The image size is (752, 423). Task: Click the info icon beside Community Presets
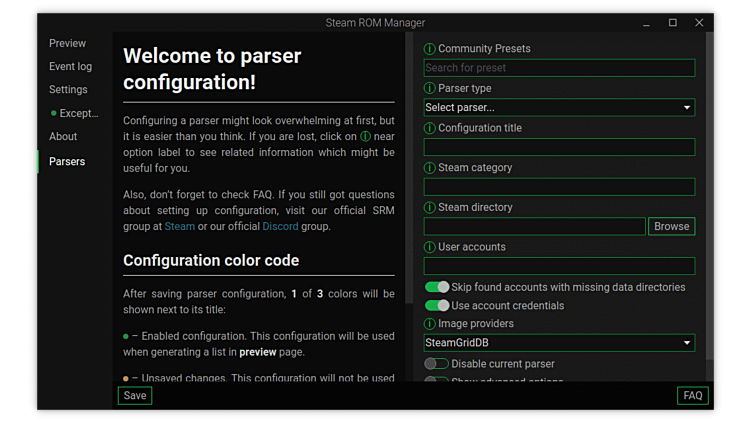pos(429,49)
